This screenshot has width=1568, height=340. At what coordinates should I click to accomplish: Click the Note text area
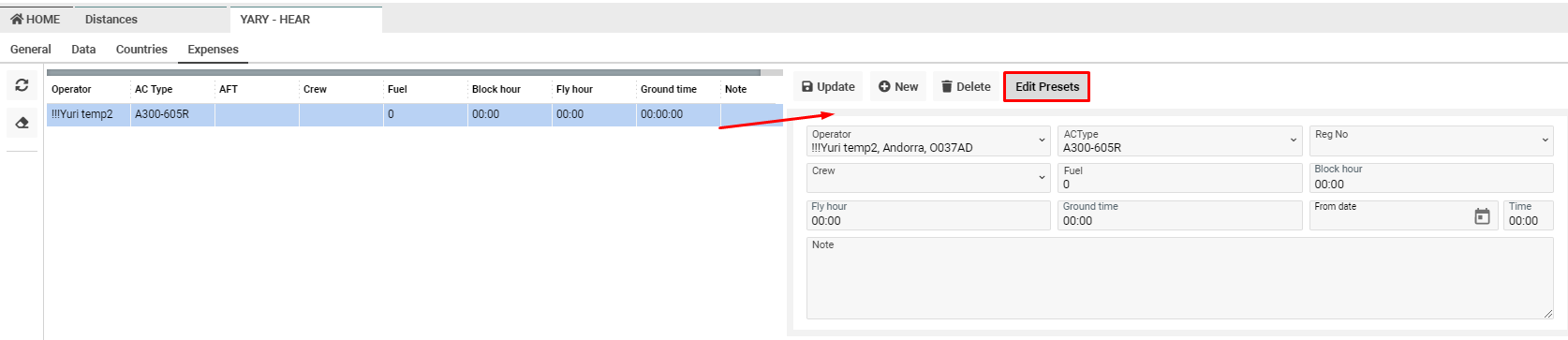tap(1179, 277)
